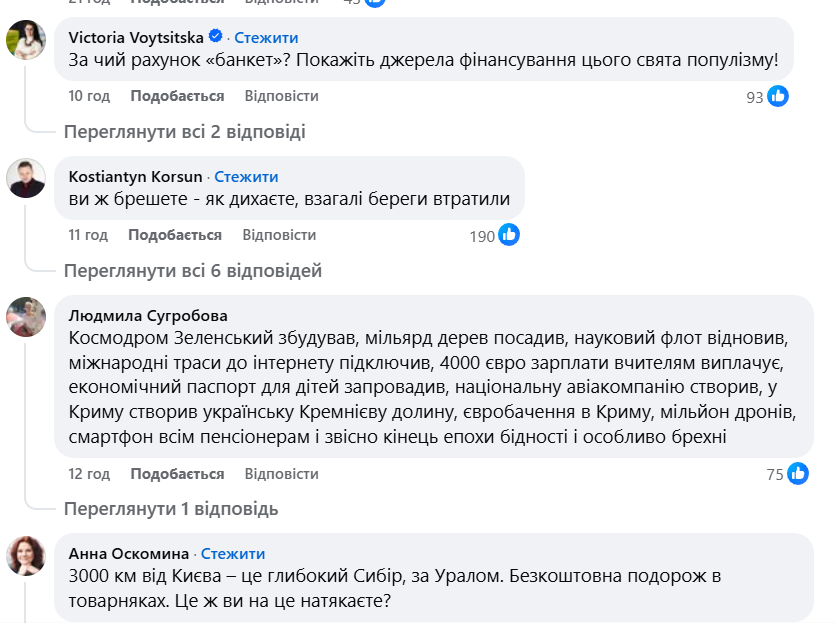836x623 pixels.
Task: Follow Victoria Voytsitska via Стежити
Action: [x=266, y=38]
